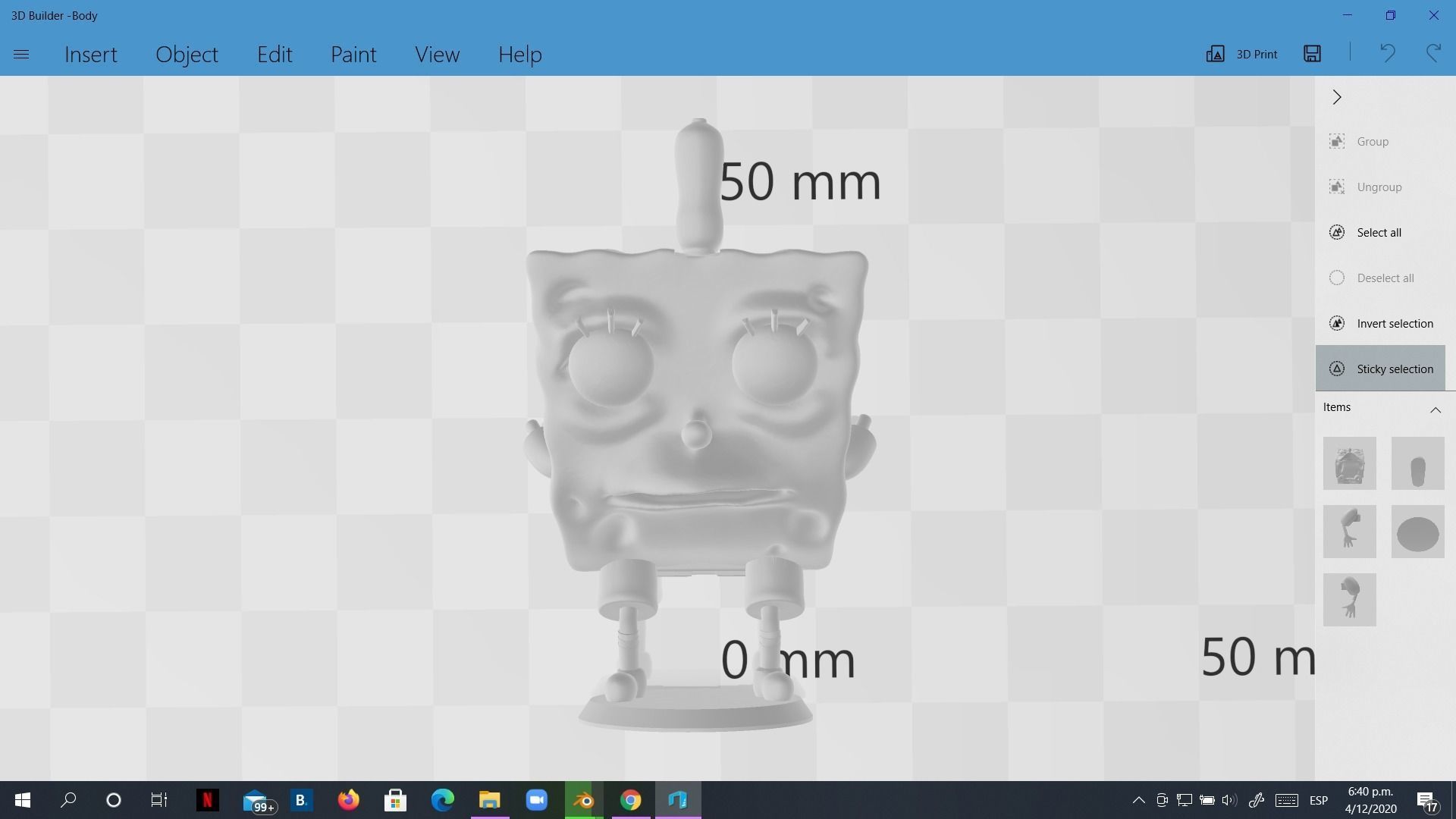Collapse the right side panel with the chevron
Image resolution: width=1456 pixels, height=819 pixels.
tap(1337, 97)
